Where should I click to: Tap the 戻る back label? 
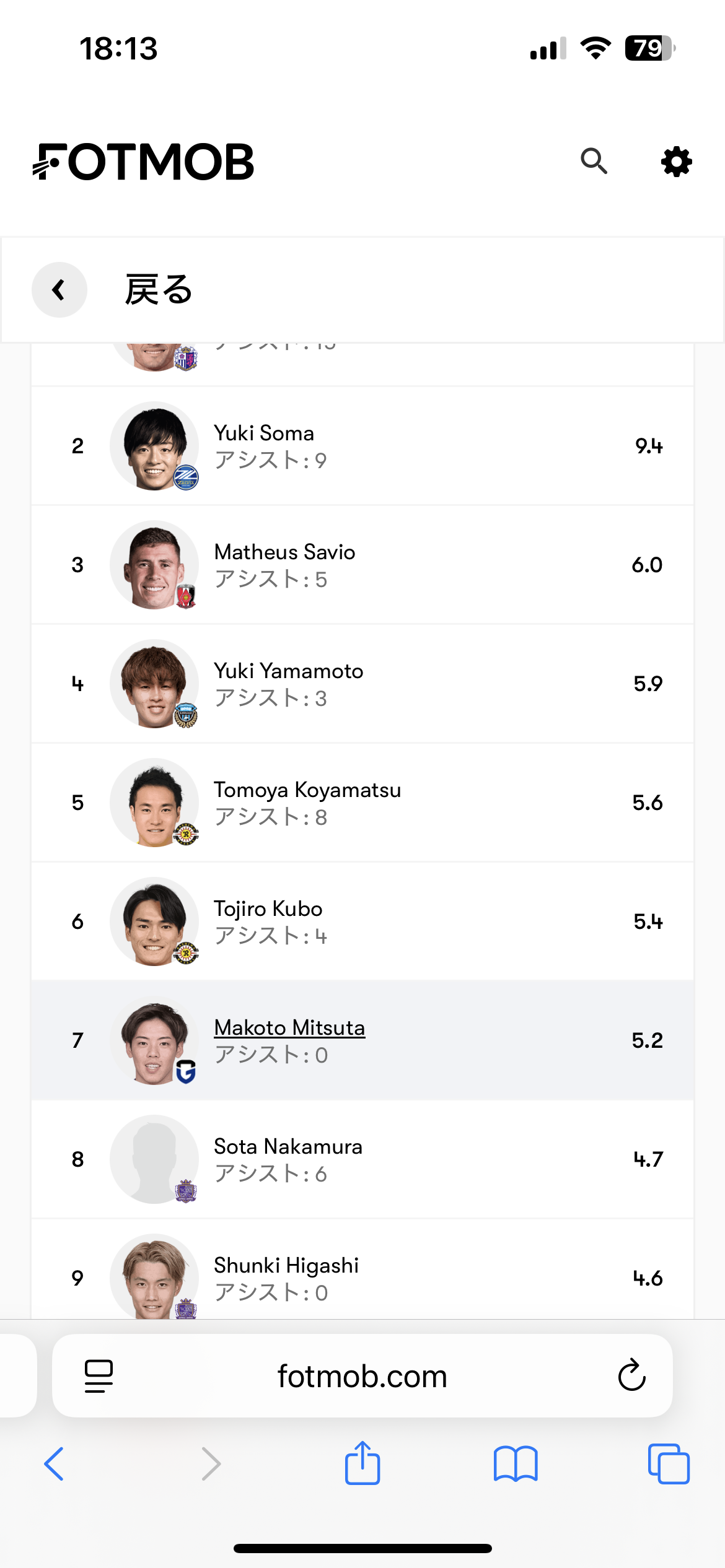coord(159,290)
